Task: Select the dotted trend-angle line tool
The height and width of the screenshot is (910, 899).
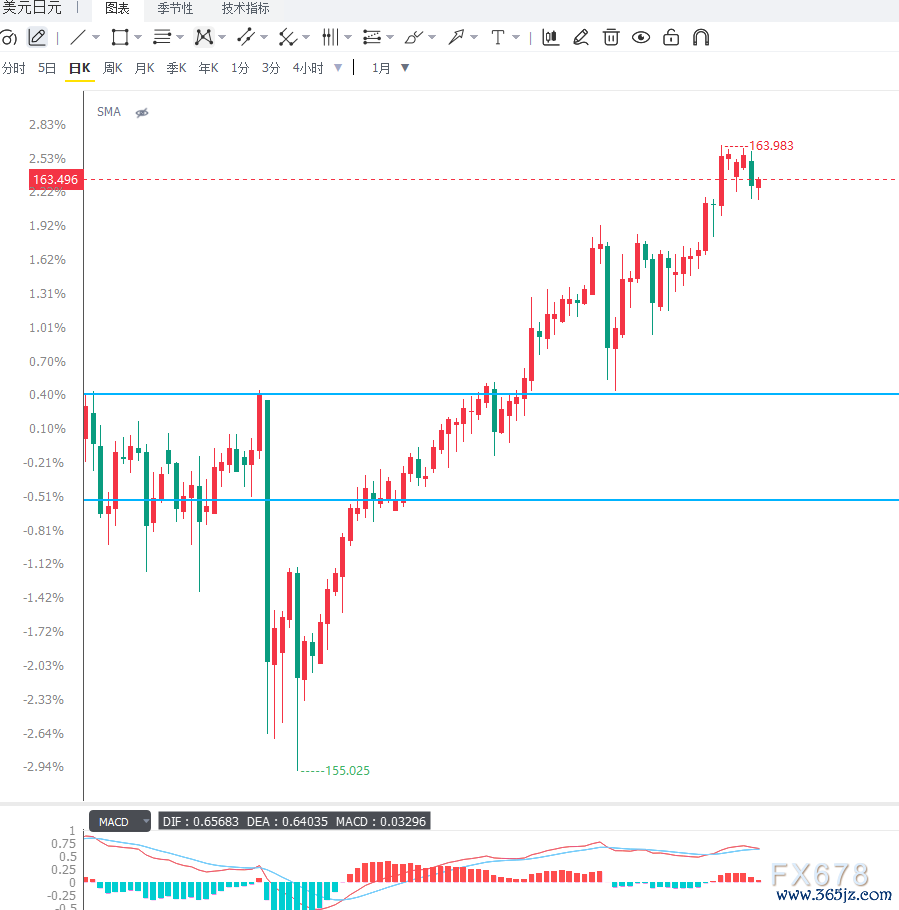Action: coord(246,38)
